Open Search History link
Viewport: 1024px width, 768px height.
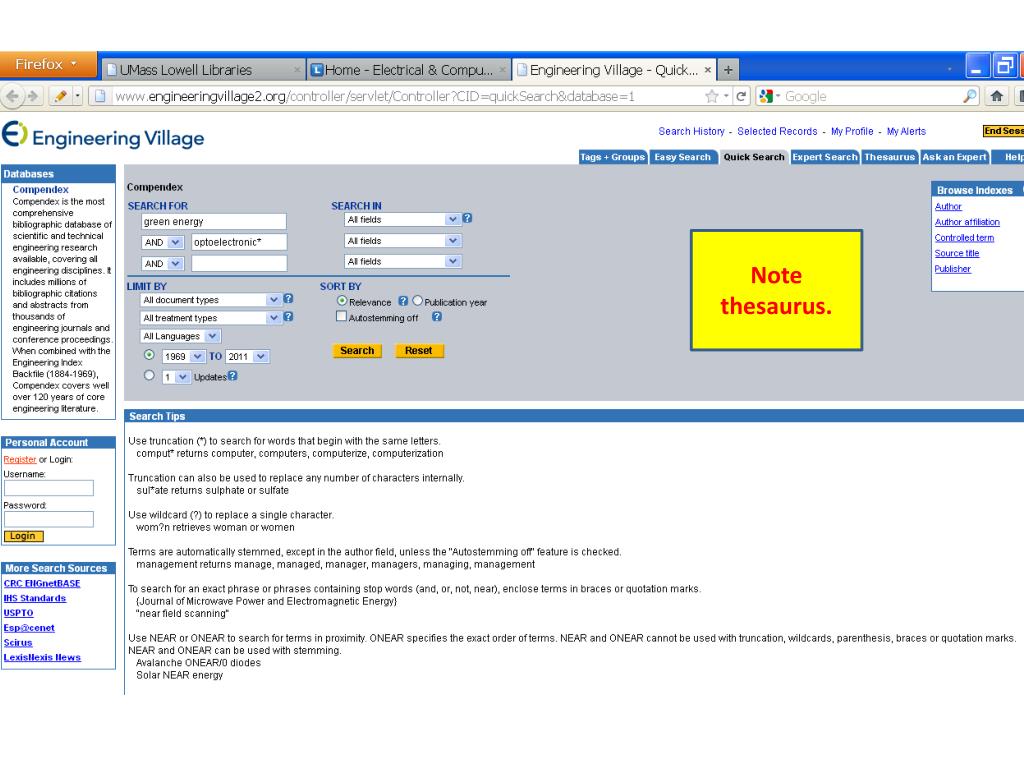691,131
